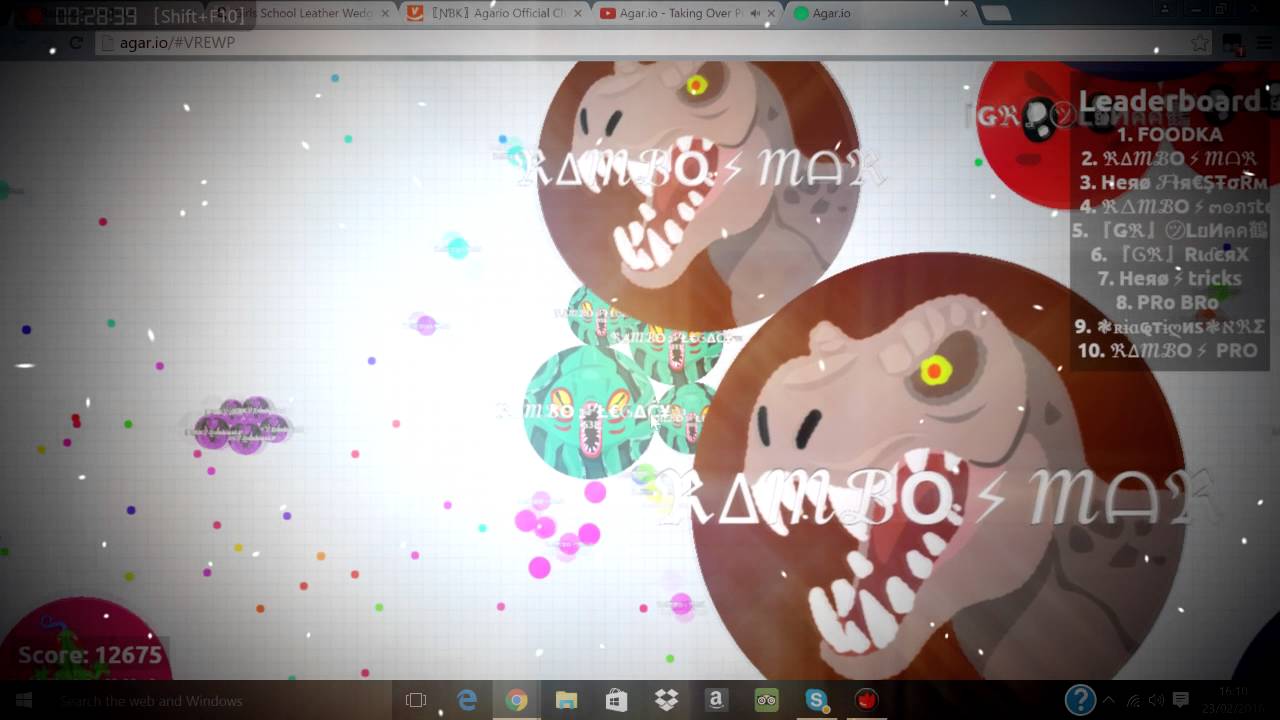Open Task View from the taskbar
The height and width of the screenshot is (720, 1280).
click(x=416, y=700)
